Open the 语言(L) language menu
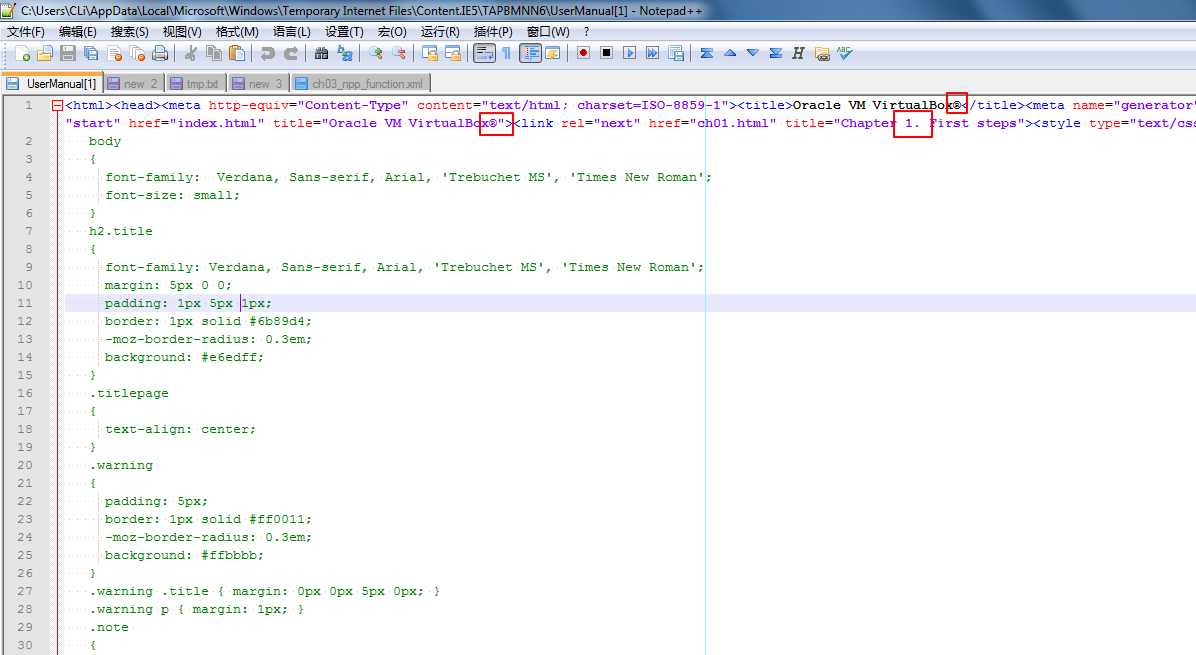The height and width of the screenshot is (655, 1196). [291, 31]
